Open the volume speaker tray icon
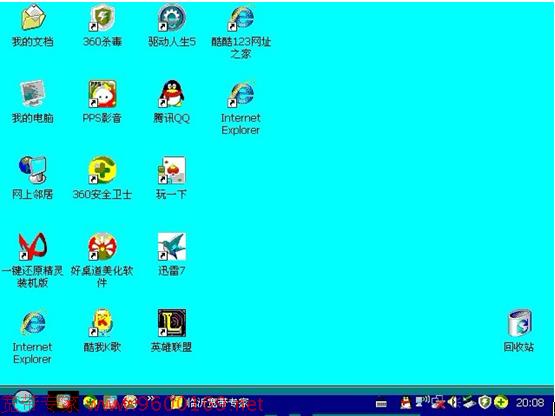The height and width of the screenshot is (416, 555). point(453,402)
